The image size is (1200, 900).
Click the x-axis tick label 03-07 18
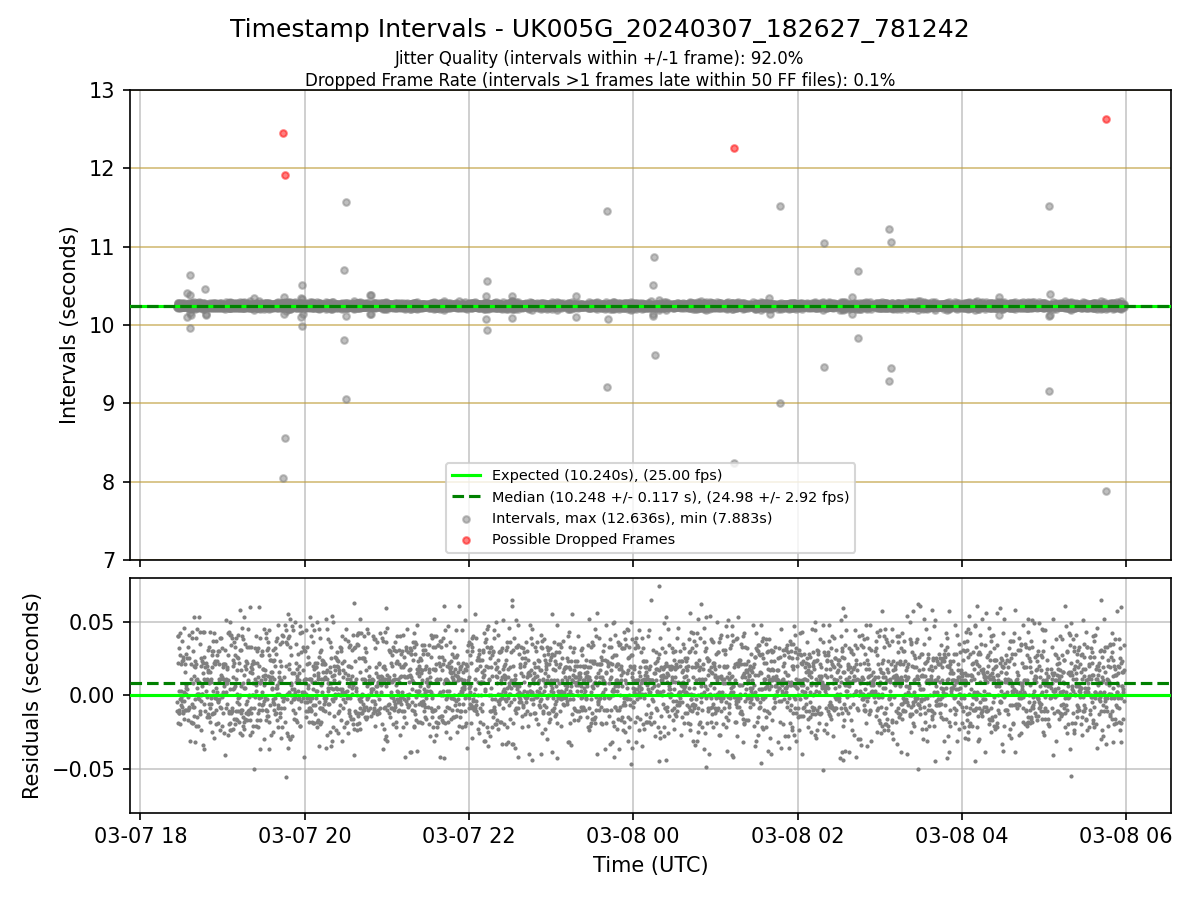(x=140, y=835)
